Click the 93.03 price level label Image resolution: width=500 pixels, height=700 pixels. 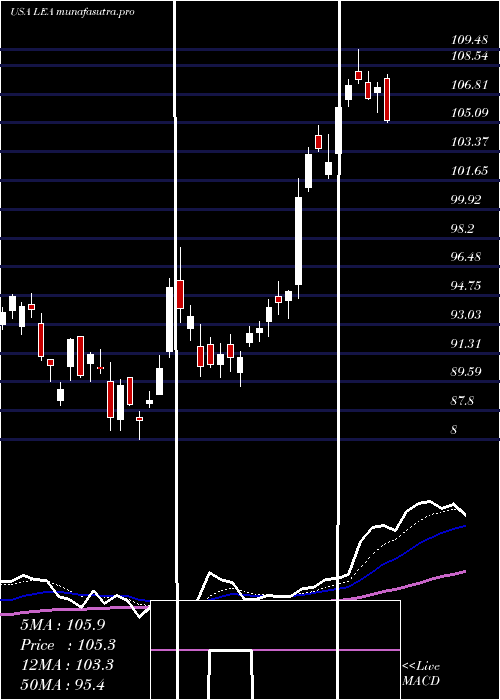point(466,315)
